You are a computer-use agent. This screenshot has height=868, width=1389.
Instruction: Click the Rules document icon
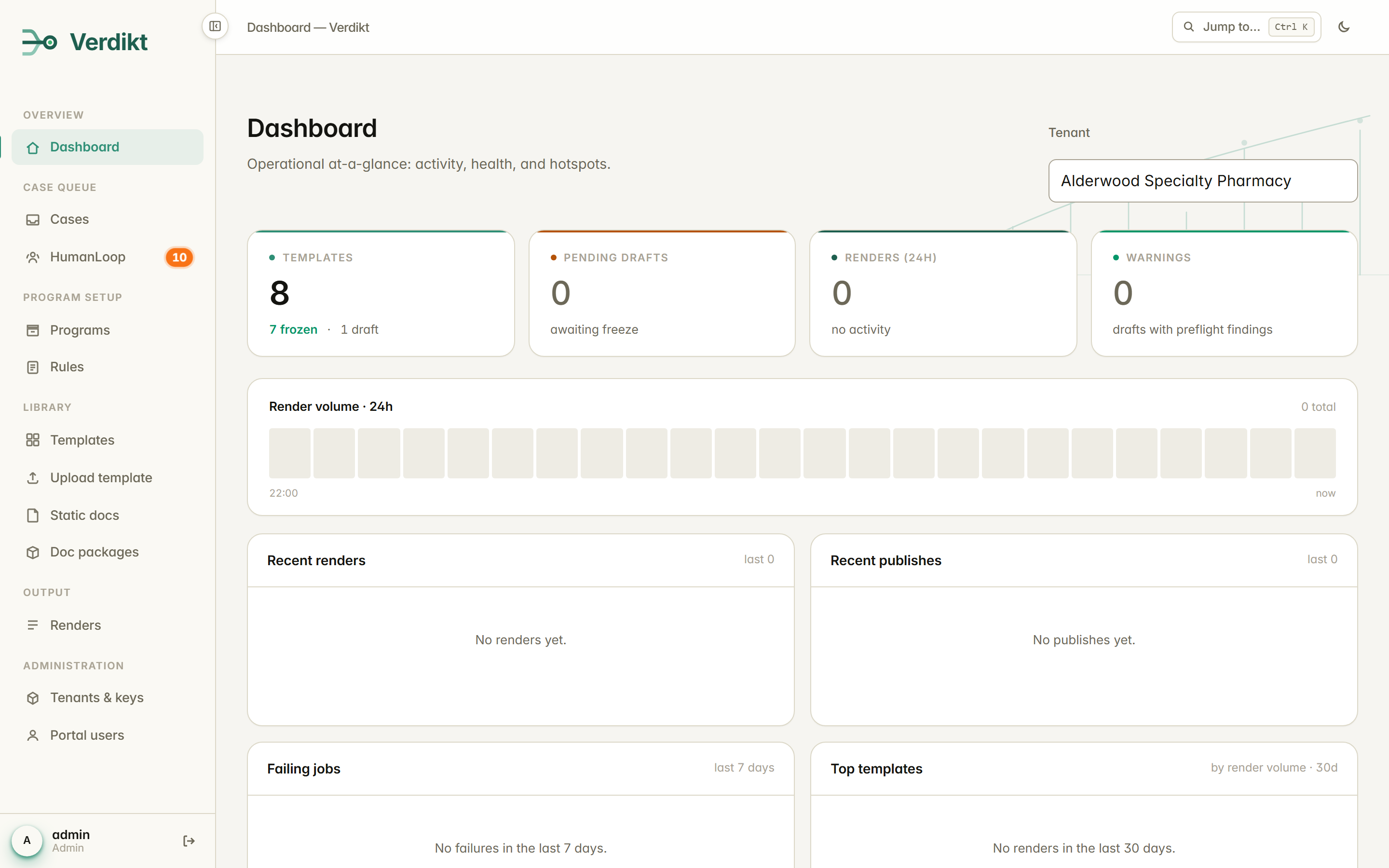point(33,367)
